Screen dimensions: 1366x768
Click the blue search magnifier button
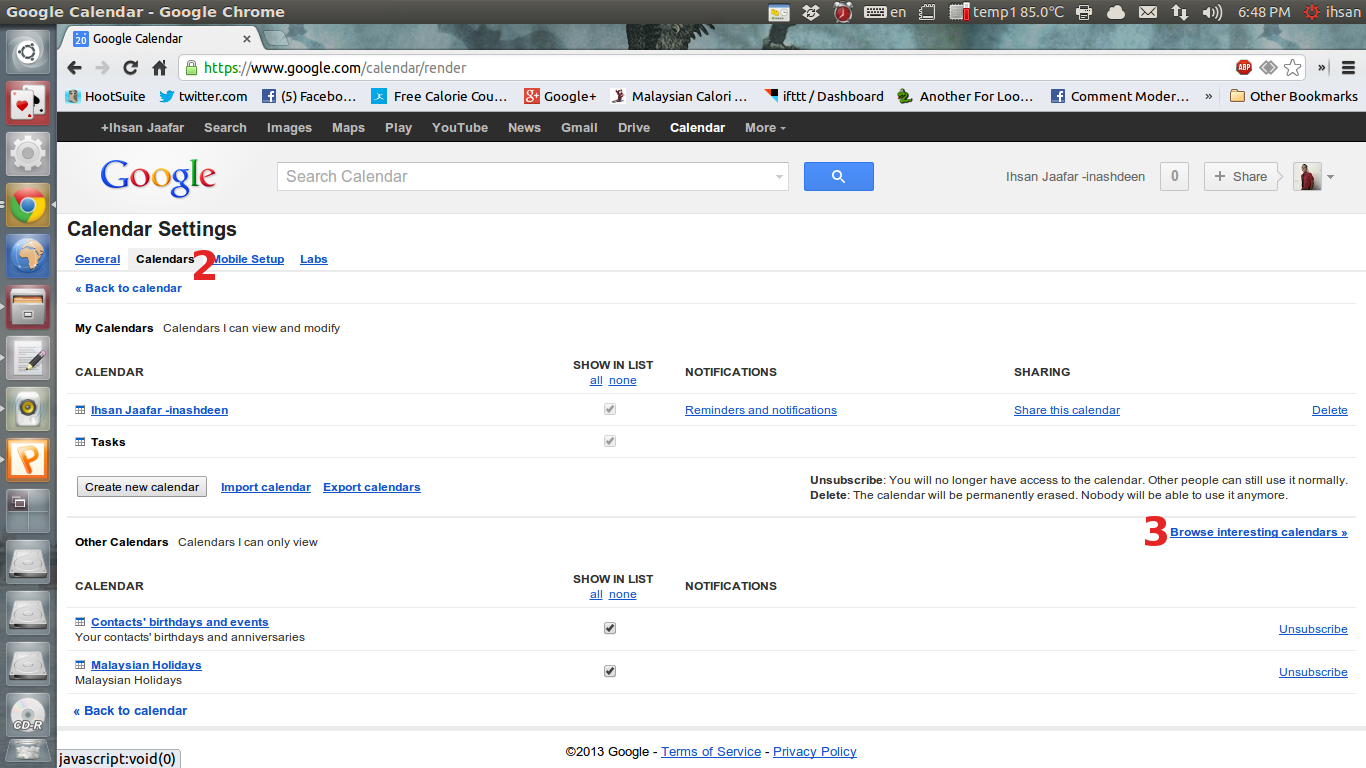[x=838, y=176]
